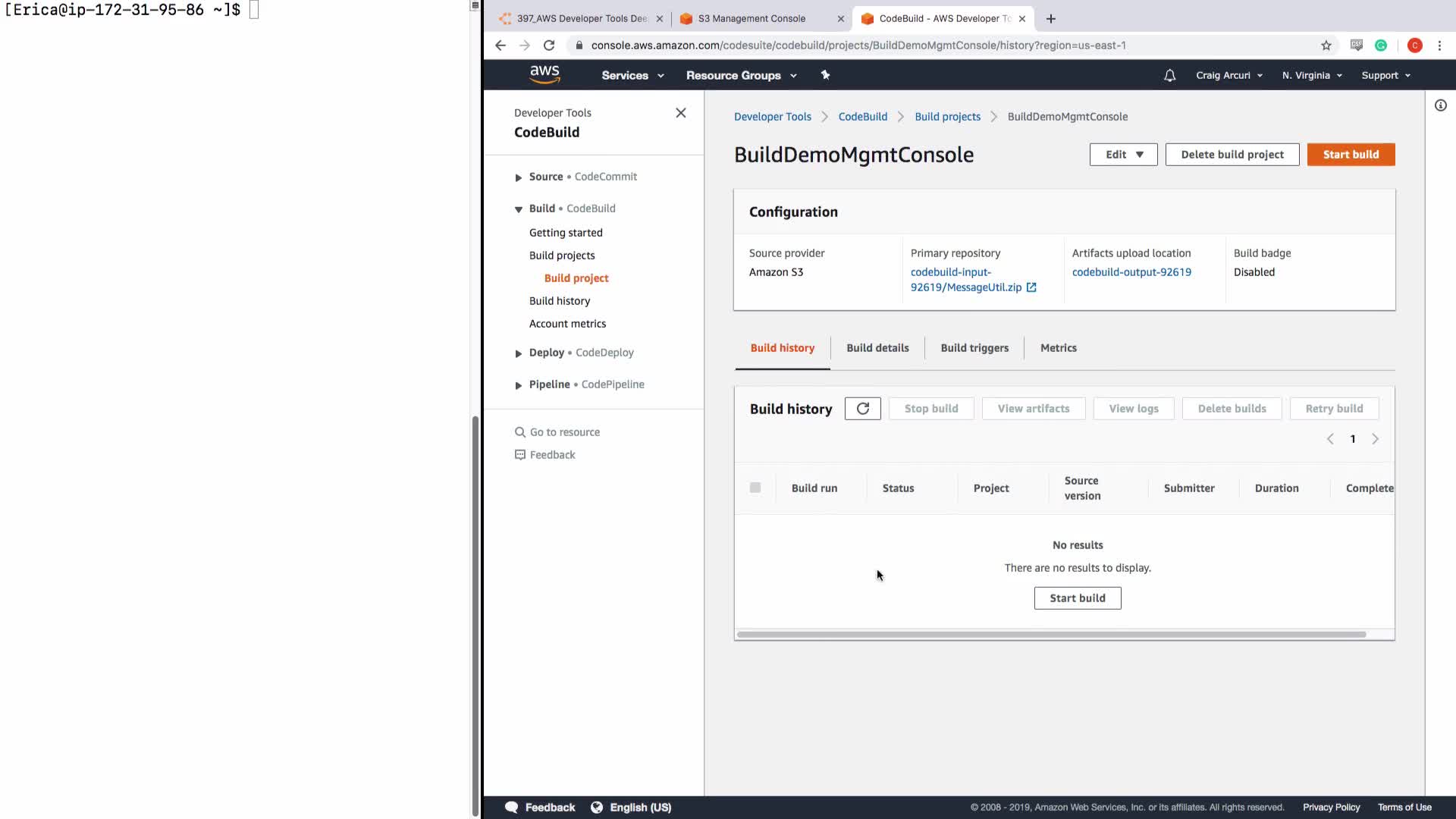Open the Edit dropdown menu
Viewport: 1456px width, 819px height.
coord(1123,155)
